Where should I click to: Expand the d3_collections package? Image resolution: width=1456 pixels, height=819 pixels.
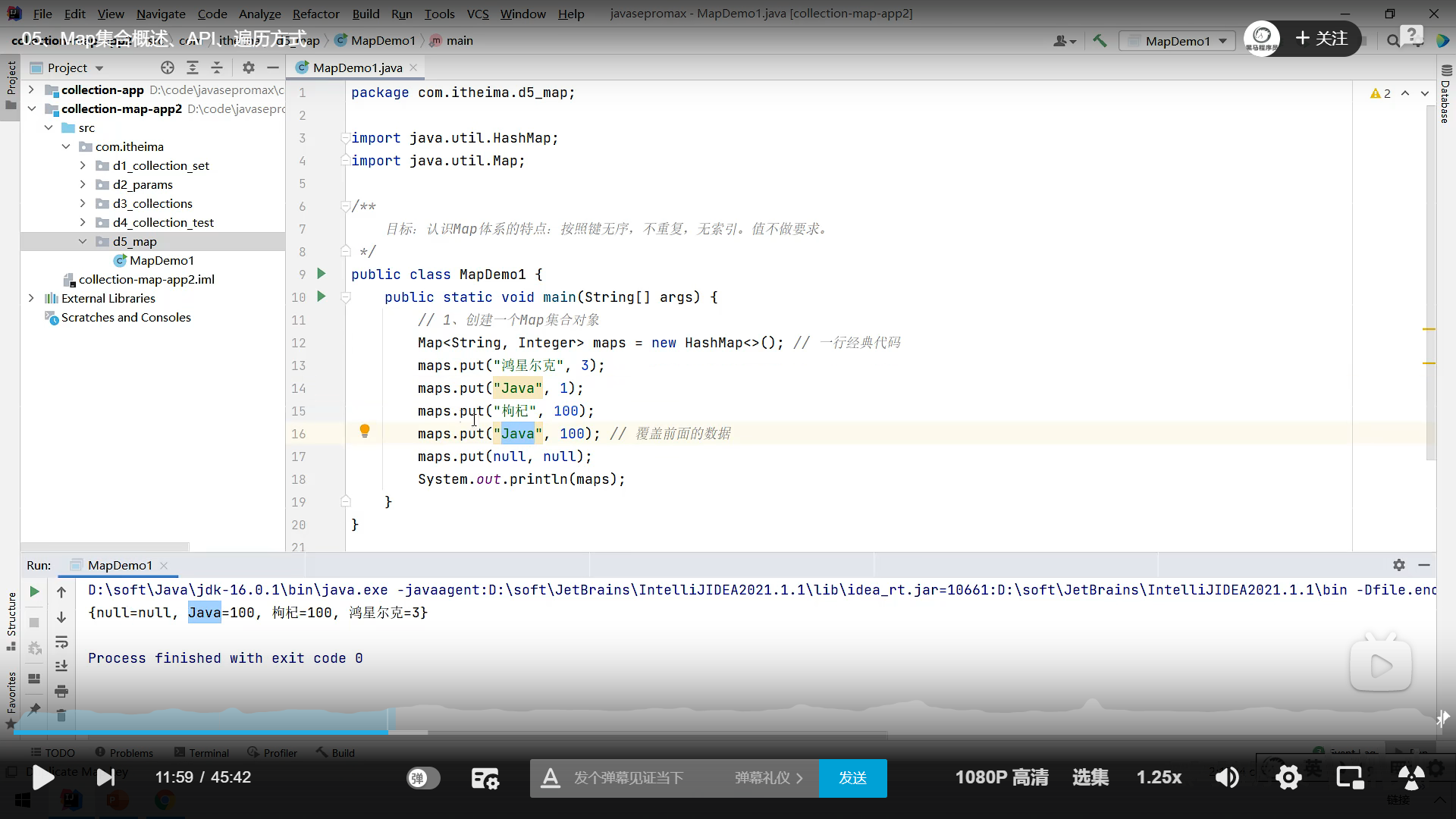[x=83, y=203]
